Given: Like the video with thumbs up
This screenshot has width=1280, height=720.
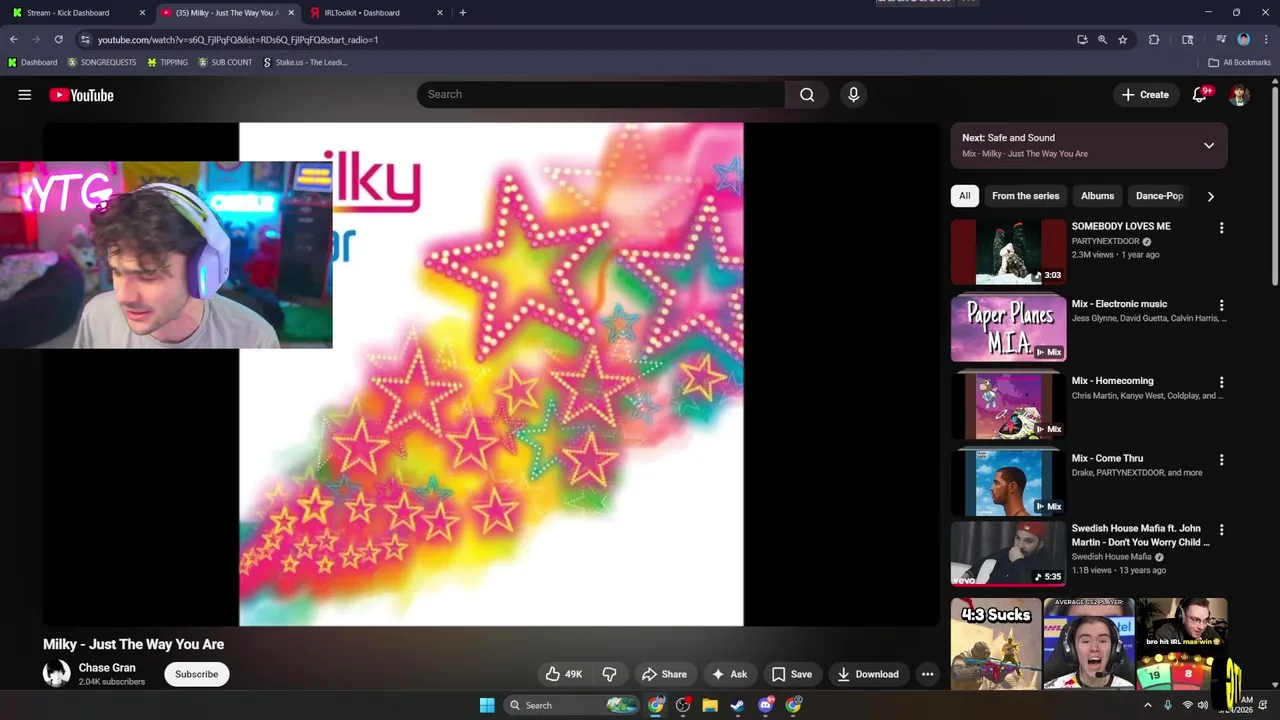Looking at the screenshot, I should pos(563,674).
